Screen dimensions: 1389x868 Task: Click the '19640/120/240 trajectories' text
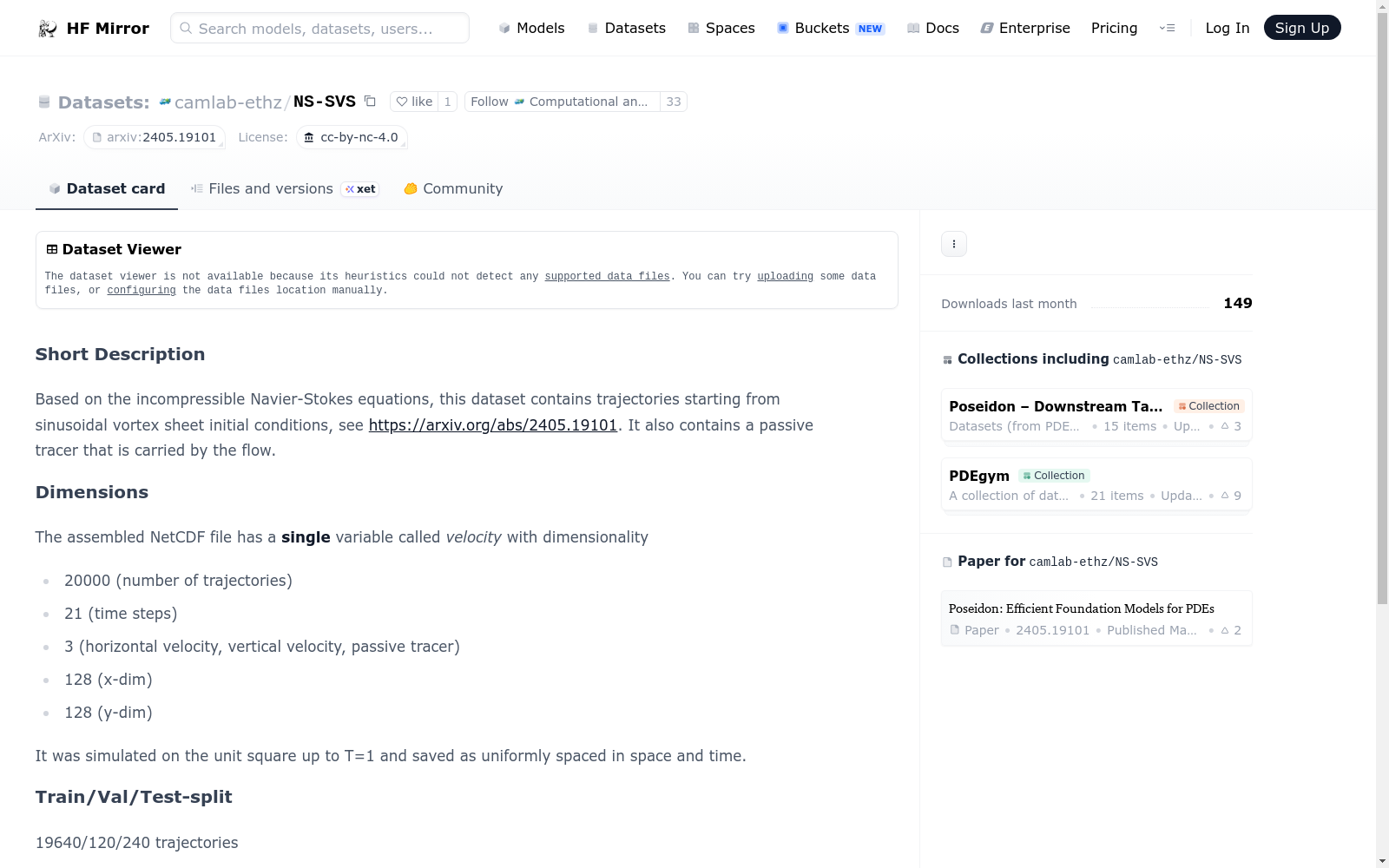137,843
